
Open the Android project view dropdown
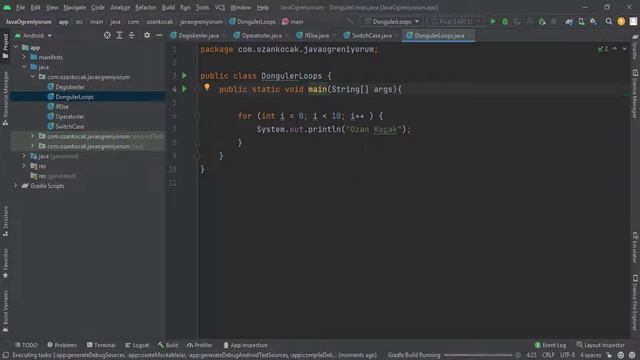(33, 36)
